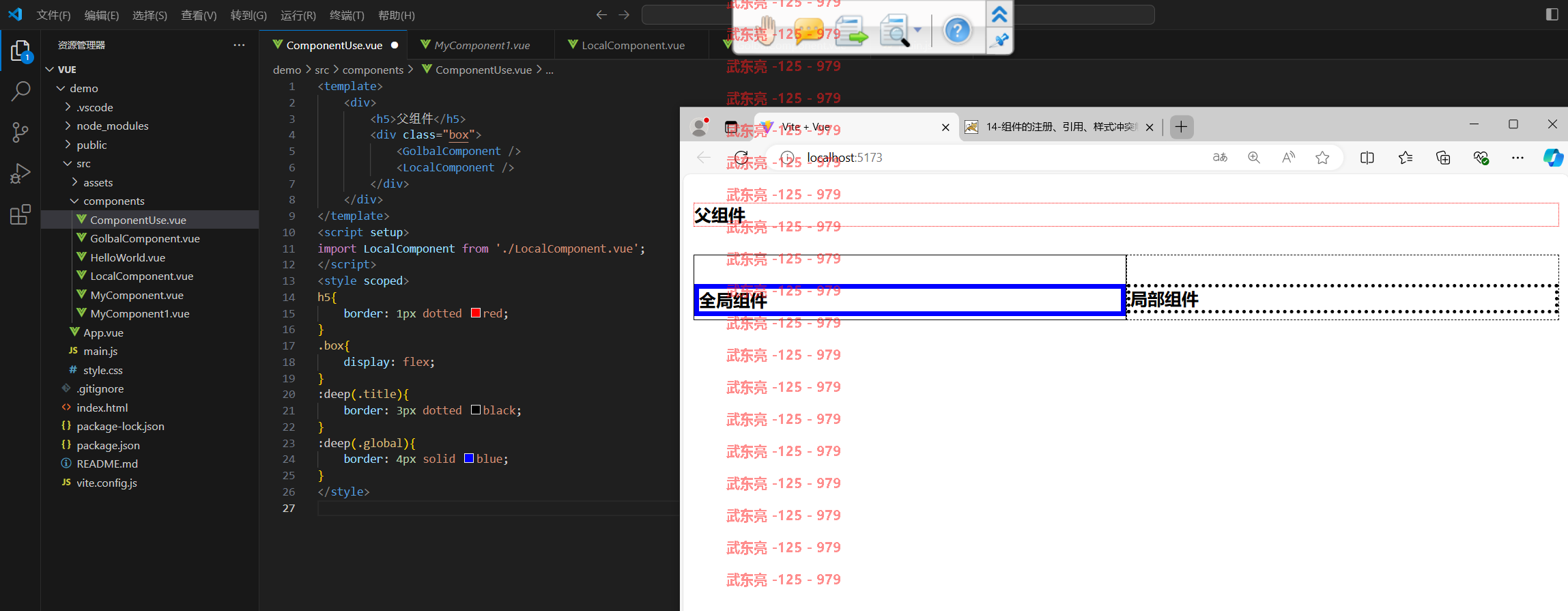Open browser zoom control icon
Screen dimensions: 1568x611
tap(1254, 158)
